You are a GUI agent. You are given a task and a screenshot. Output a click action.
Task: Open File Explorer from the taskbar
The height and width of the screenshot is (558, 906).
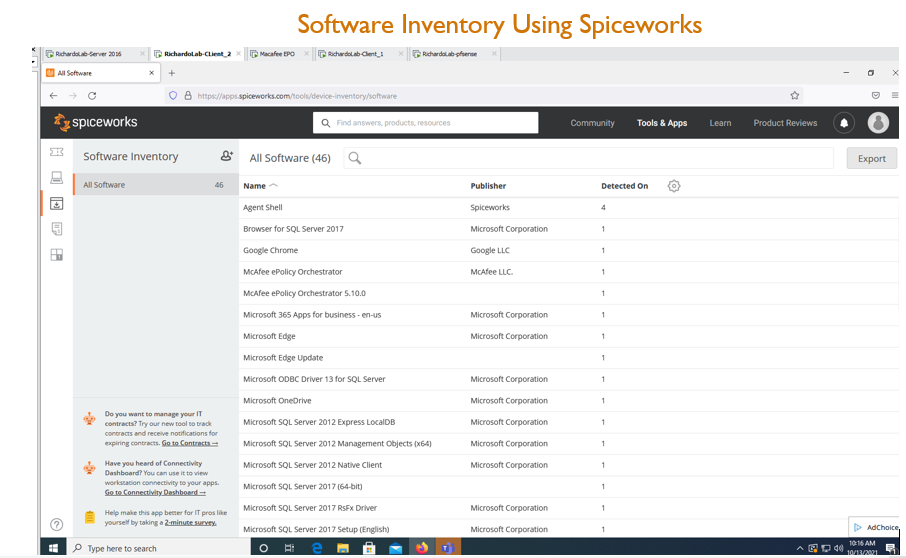click(343, 548)
